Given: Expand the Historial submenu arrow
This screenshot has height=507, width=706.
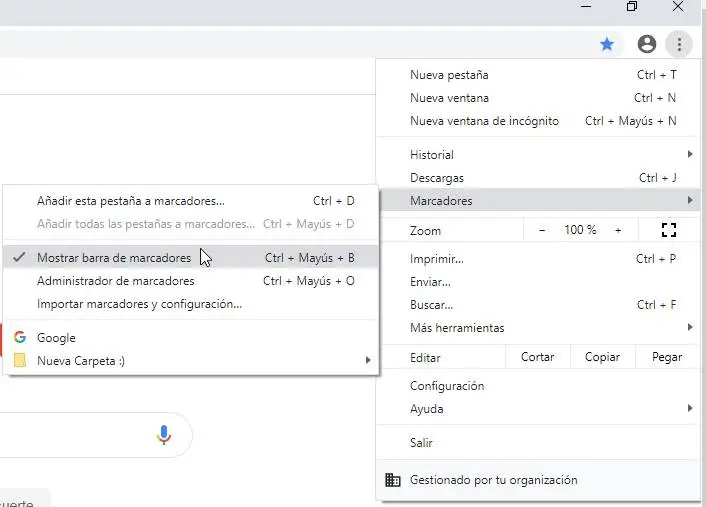Looking at the screenshot, I should (x=689, y=155).
